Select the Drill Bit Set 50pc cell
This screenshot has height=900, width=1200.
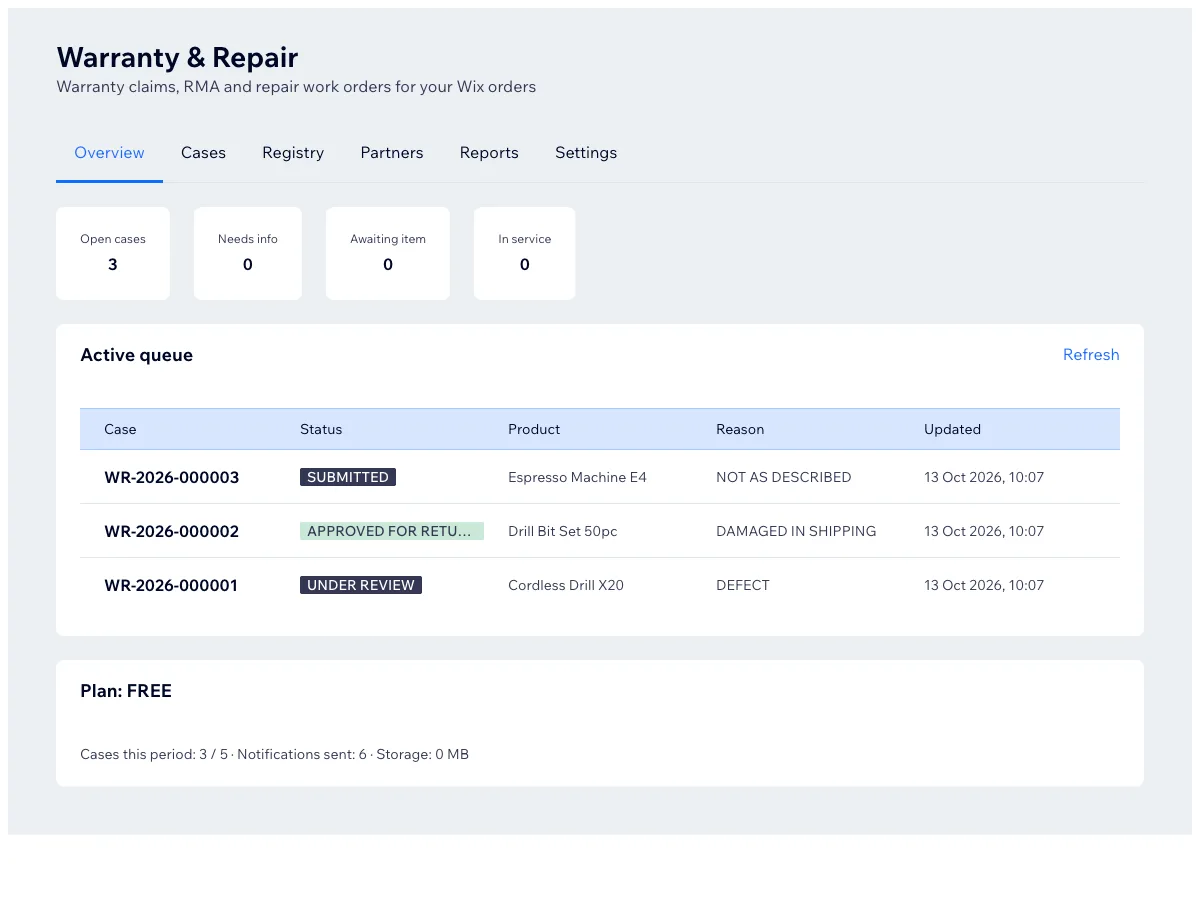[563, 531]
